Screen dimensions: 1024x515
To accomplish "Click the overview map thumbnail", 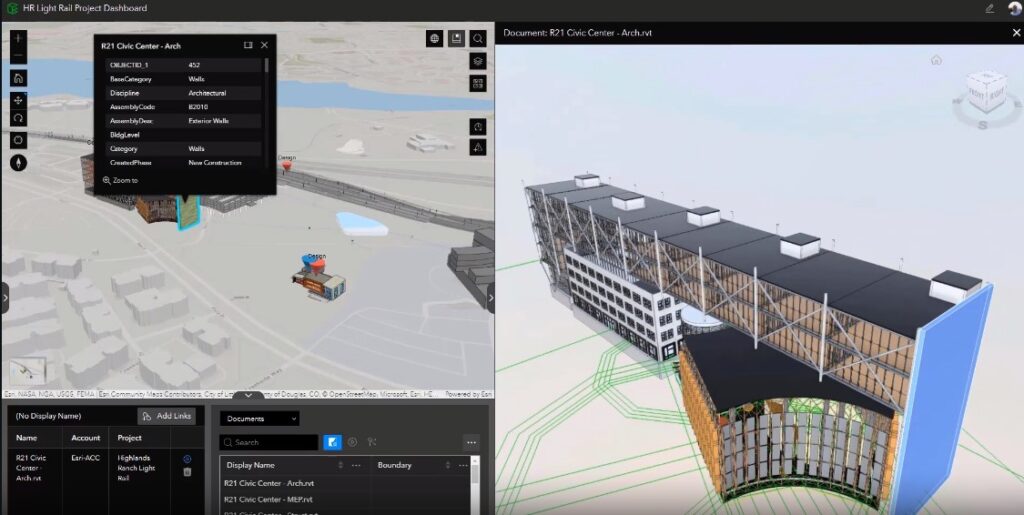I will [x=28, y=371].
